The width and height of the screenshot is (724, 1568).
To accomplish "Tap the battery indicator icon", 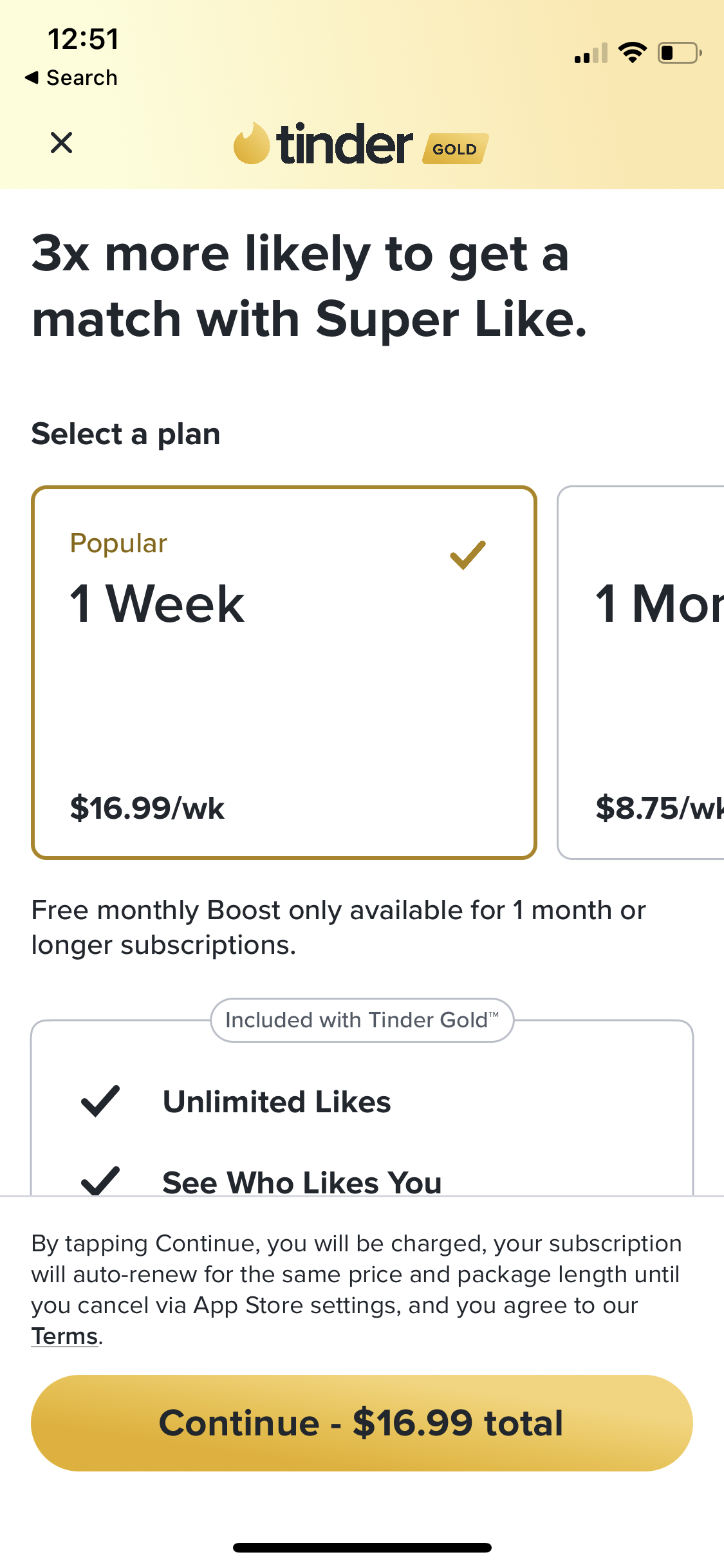I will coord(679,53).
